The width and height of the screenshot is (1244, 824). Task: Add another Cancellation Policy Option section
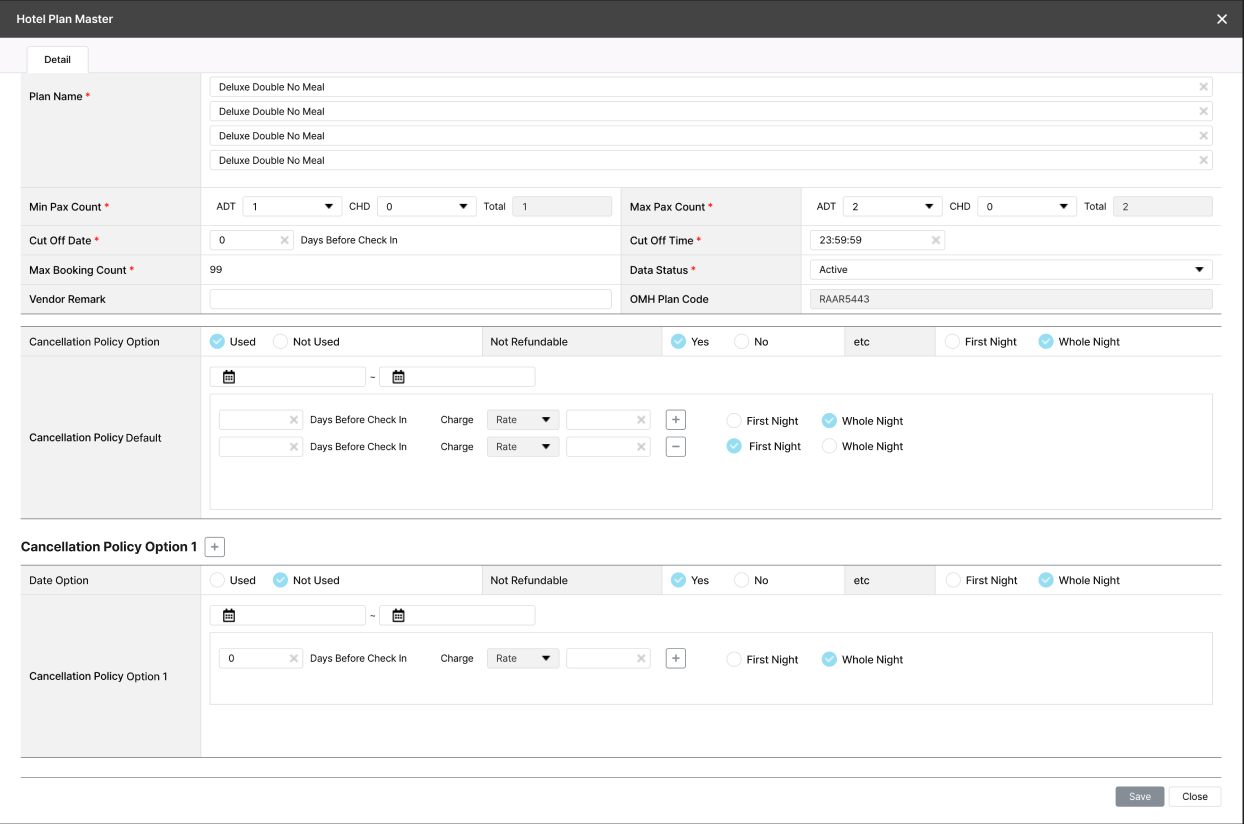pos(215,547)
